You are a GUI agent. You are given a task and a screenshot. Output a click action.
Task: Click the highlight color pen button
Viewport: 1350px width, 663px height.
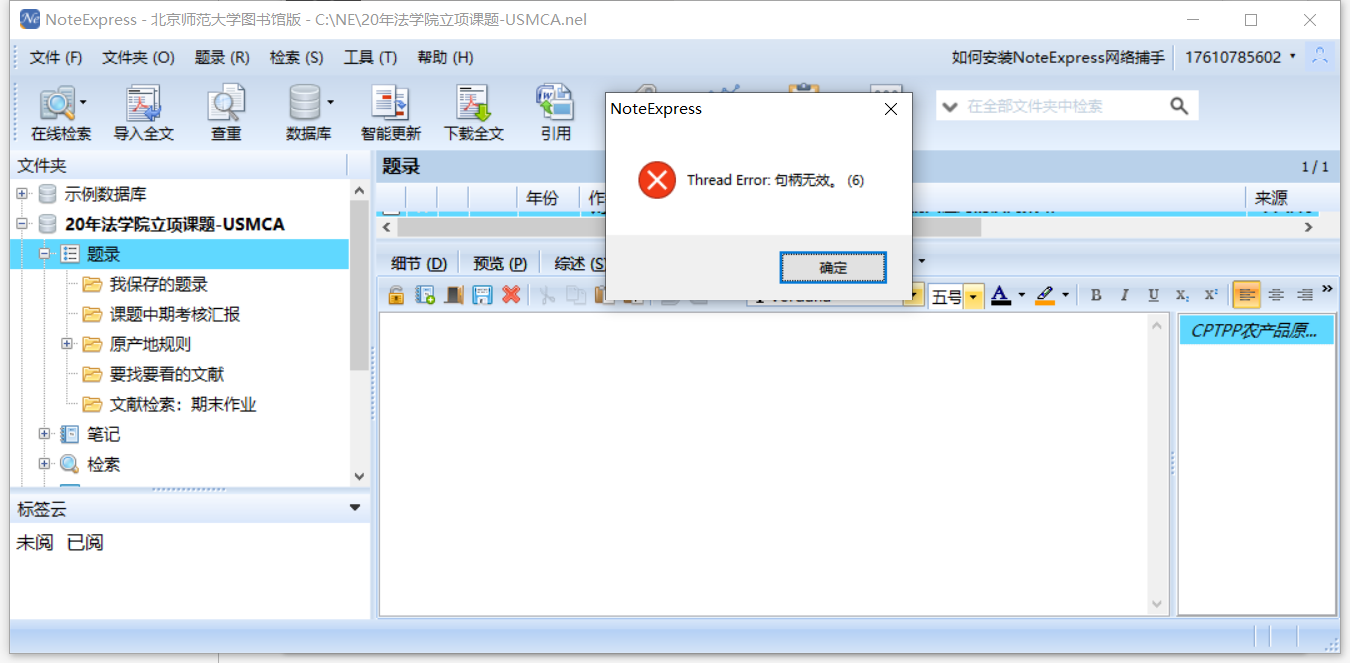coord(1045,295)
